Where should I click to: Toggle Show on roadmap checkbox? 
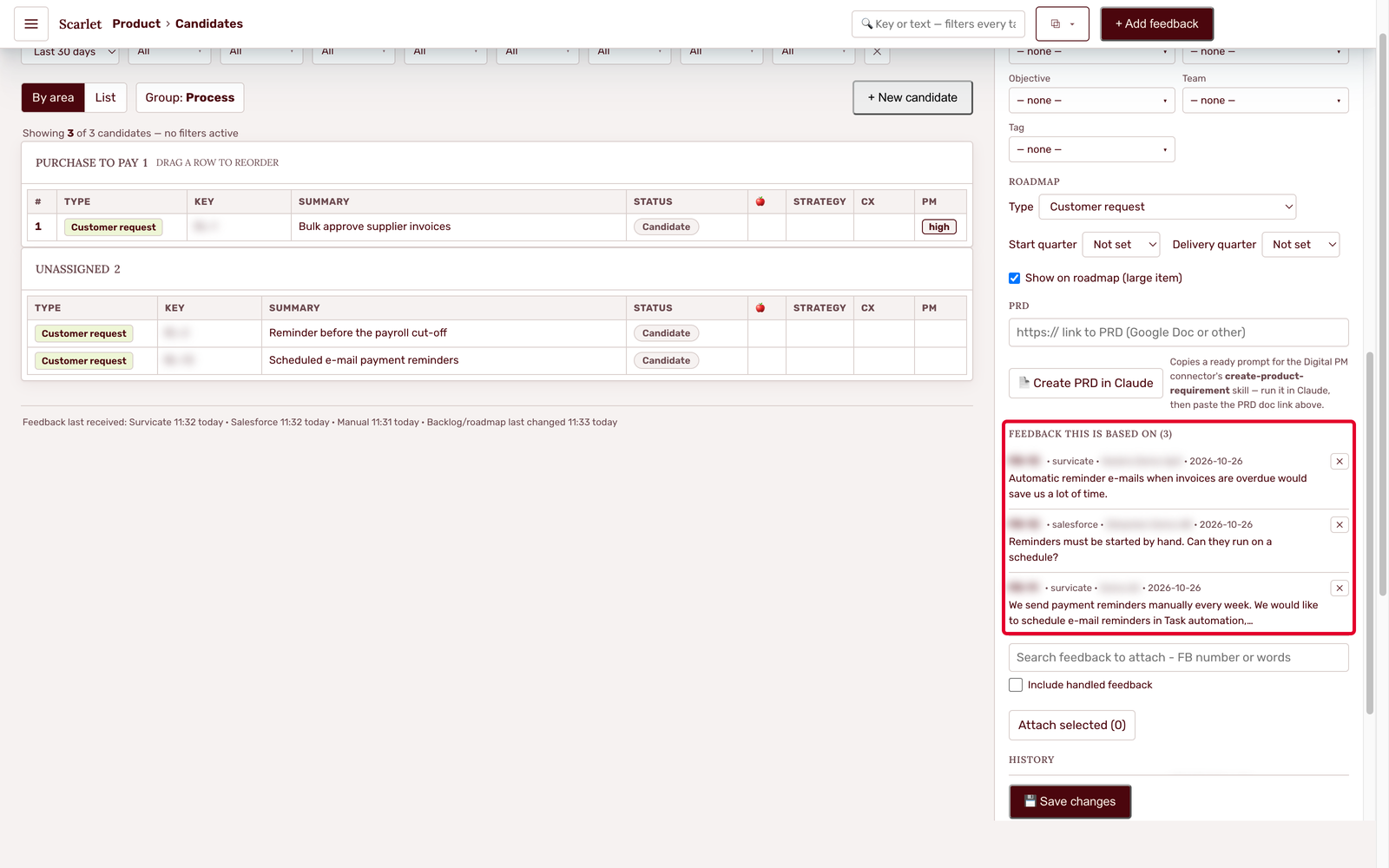point(1014,279)
